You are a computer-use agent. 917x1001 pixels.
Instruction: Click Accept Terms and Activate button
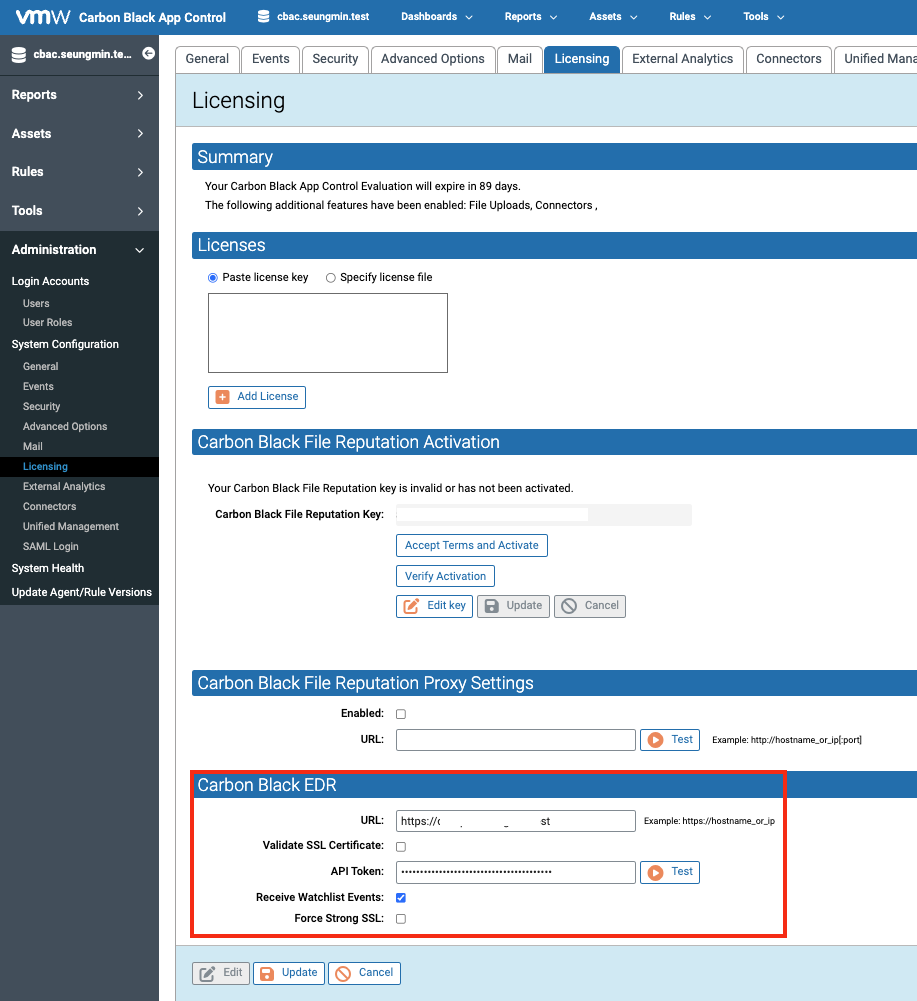(x=472, y=546)
